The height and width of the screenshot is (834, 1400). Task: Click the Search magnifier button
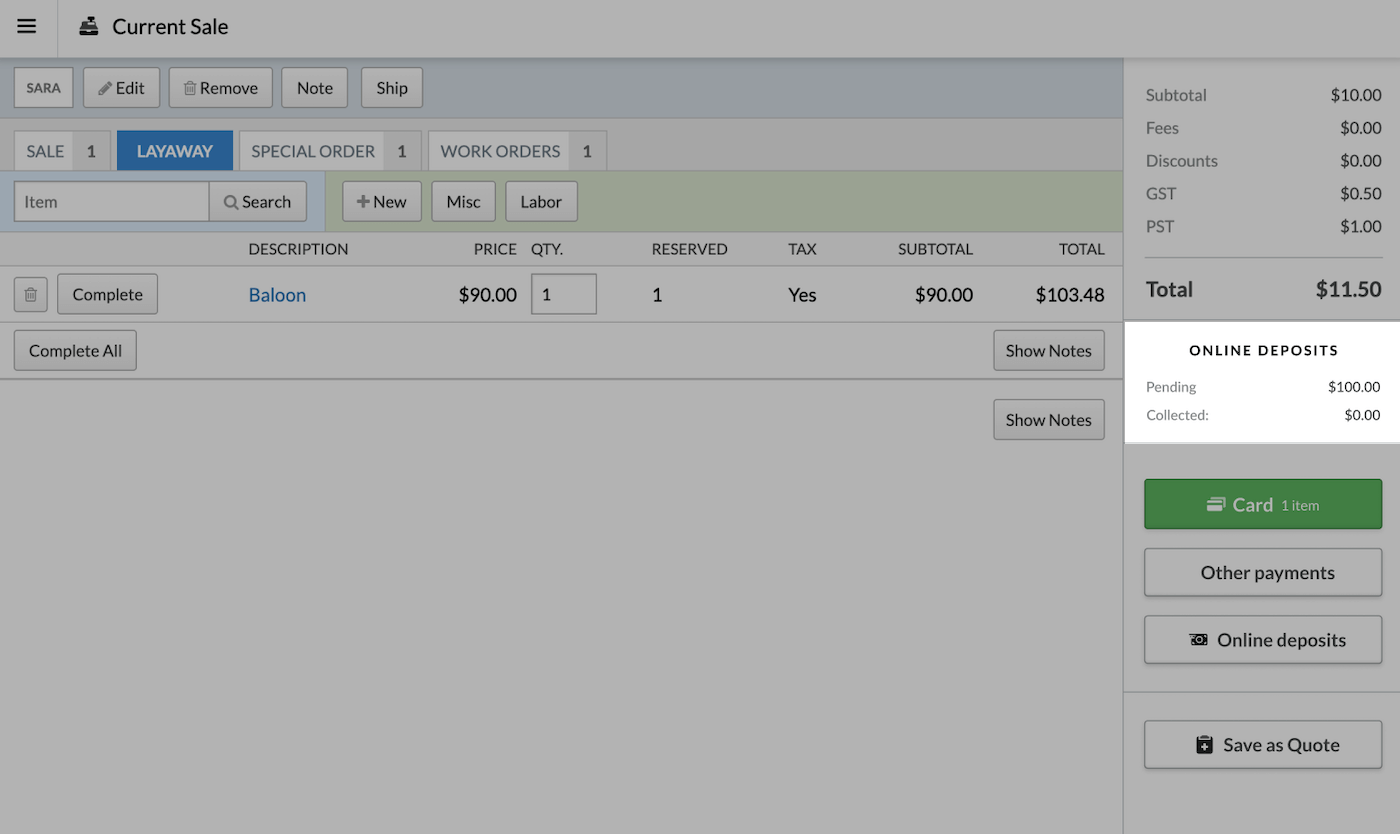click(x=257, y=202)
